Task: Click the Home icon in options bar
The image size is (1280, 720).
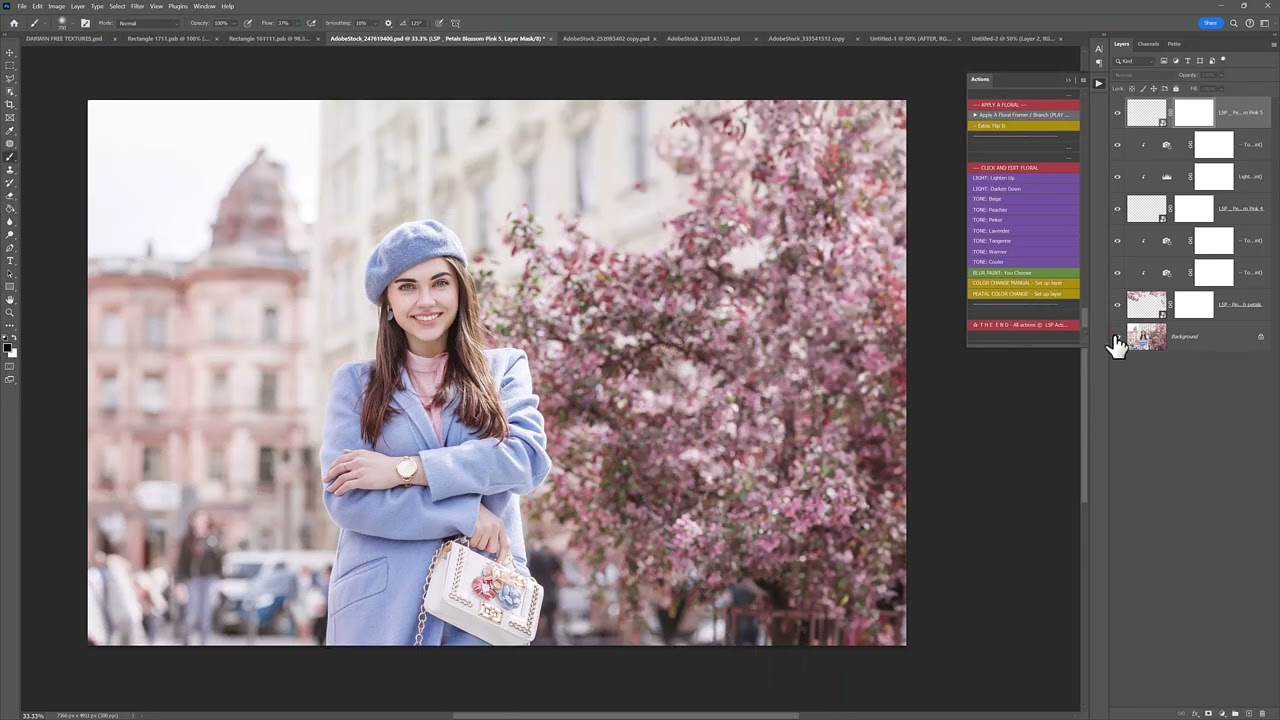Action: 13,23
